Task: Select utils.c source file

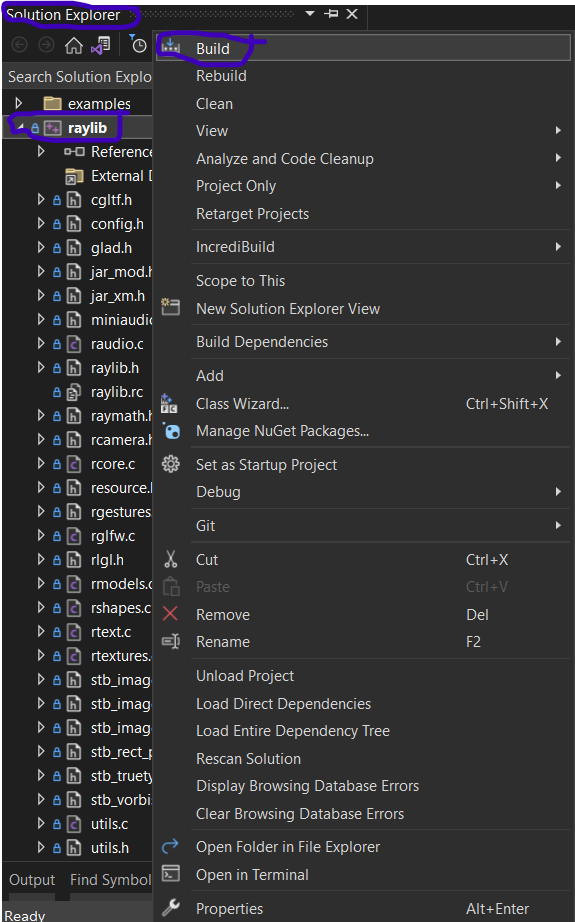Action: click(x=109, y=824)
